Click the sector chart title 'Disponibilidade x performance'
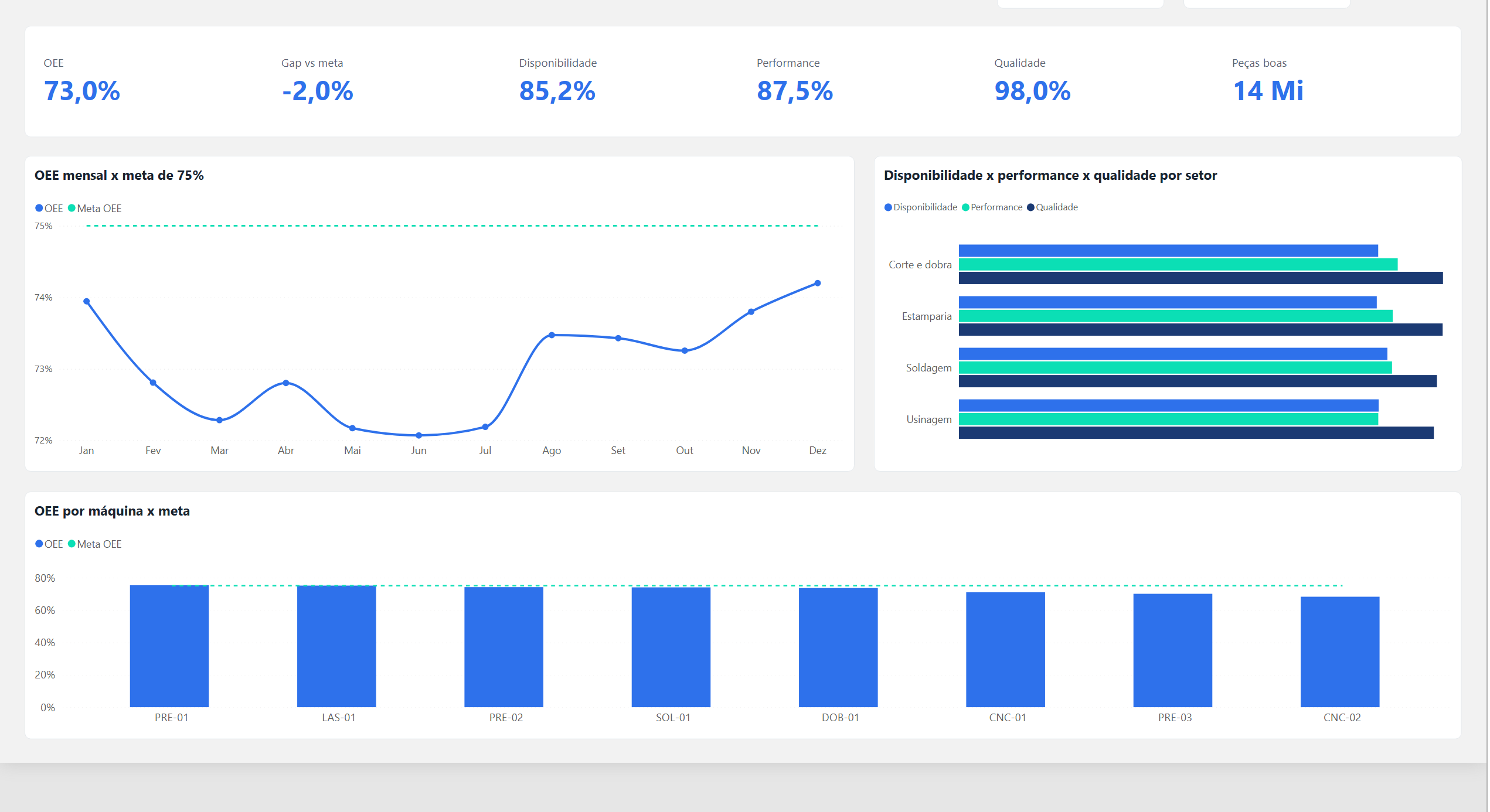The height and width of the screenshot is (812, 1490). pyautogui.click(x=1050, y=175)
